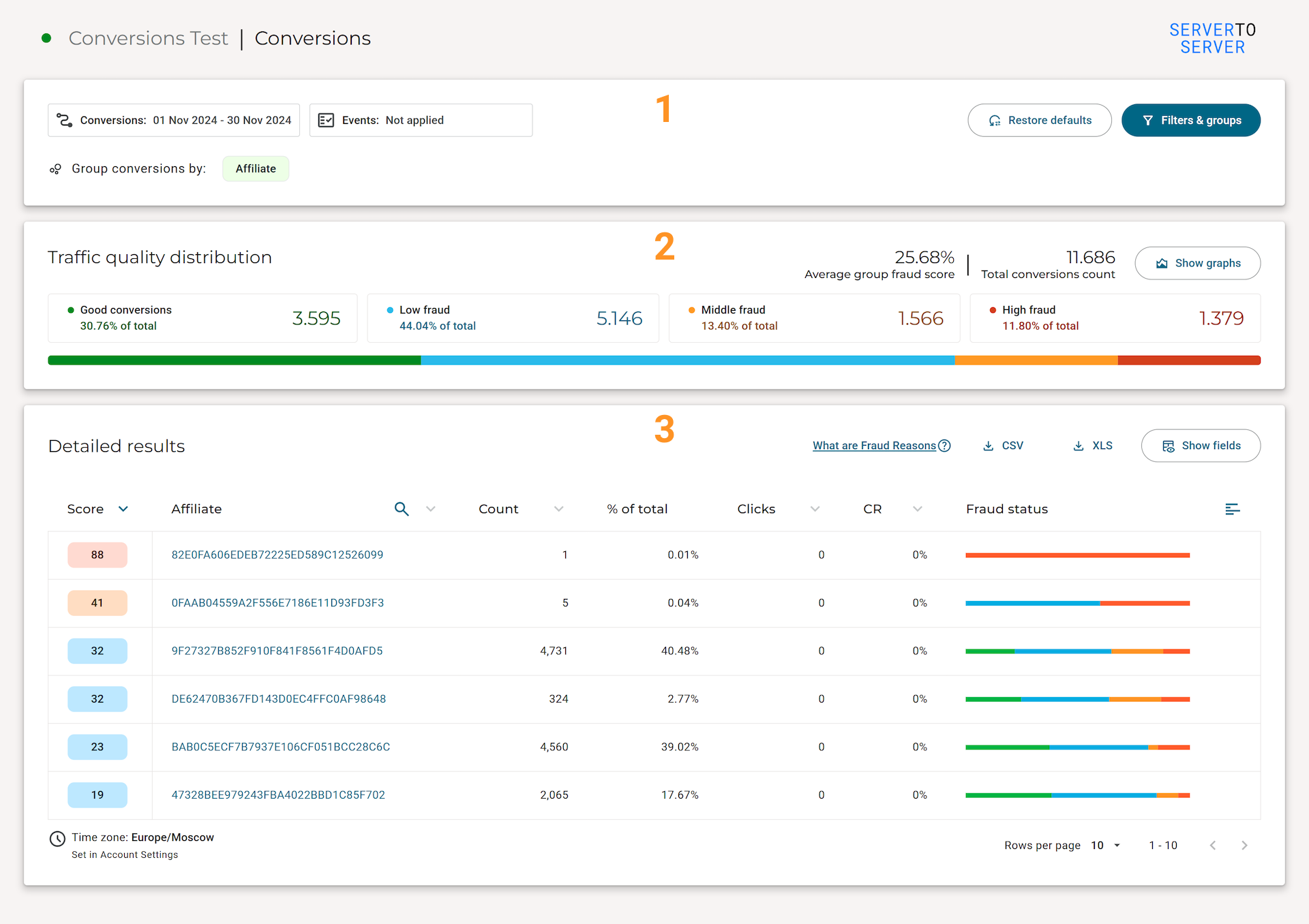Image resolution: width=1309 pixels, height=924 pixels.
Task: Click the Fraud Reasons help question icon
Action: click(x=944, y=446)
